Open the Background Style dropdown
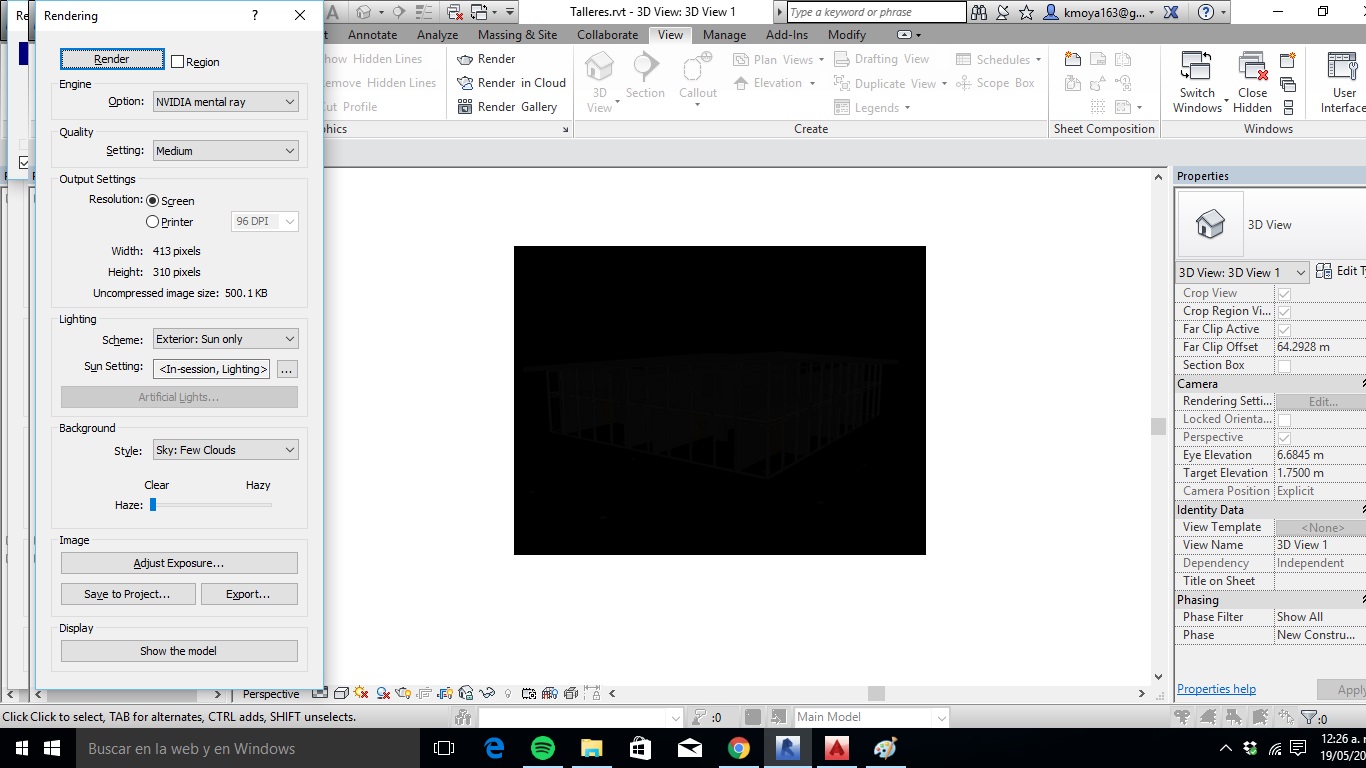1366x768 pixels. [x=226, y=450]
